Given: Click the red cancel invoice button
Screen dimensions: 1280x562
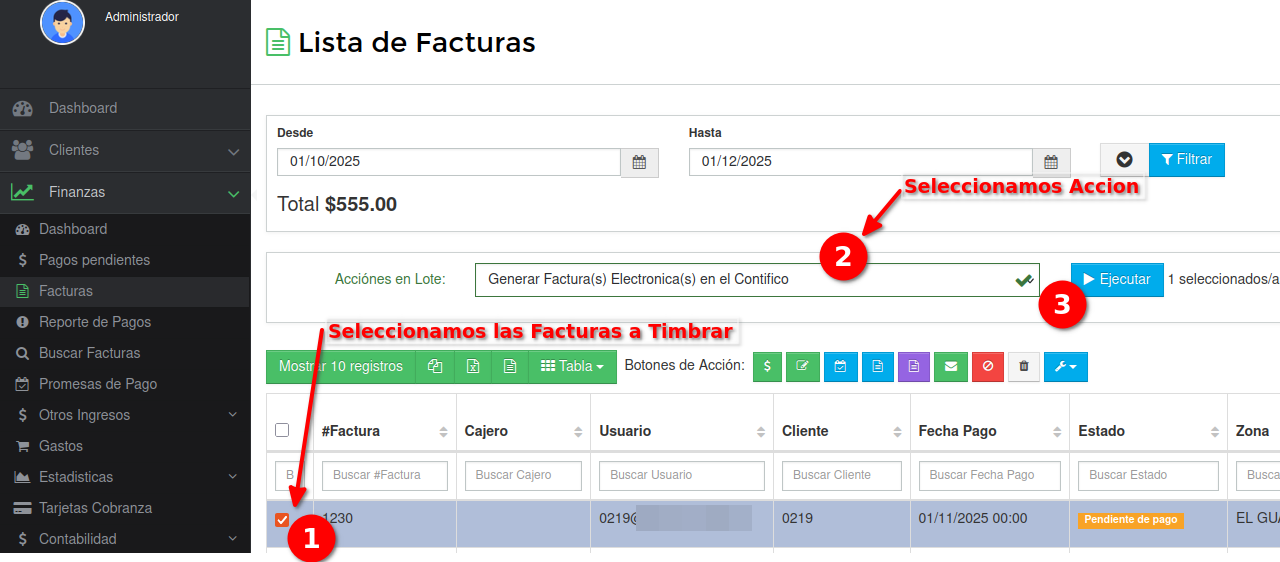Looking at the screenshot, I should (988, 367).
